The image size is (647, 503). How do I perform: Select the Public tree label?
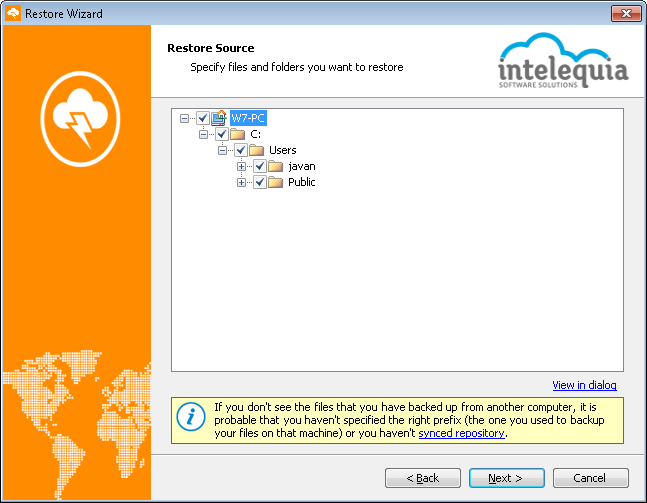[x=302, y=182]
